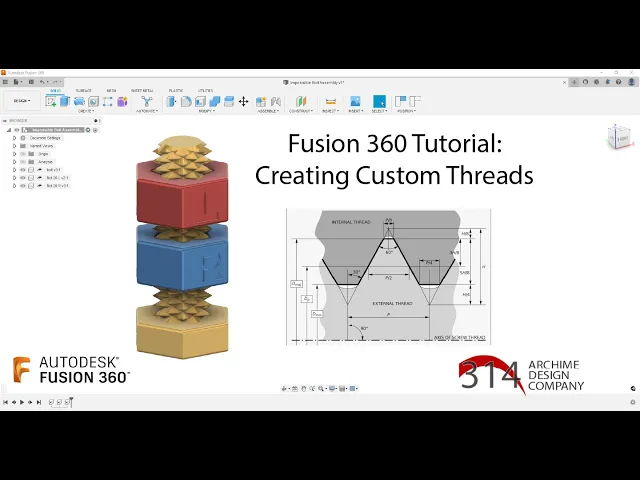Toggle visibility of the Origin folder
Image resolution: width=640 pixels, height=480 pixels.
pyautogui.click(x=23, y=154)
